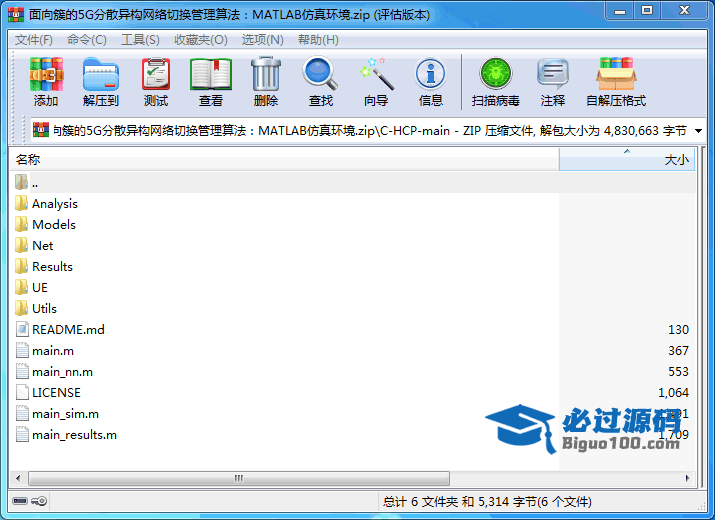This screenshot has height=520, width=715.
Task: Click the 553 size value of main_nn.m
Action: coord(679,371)
